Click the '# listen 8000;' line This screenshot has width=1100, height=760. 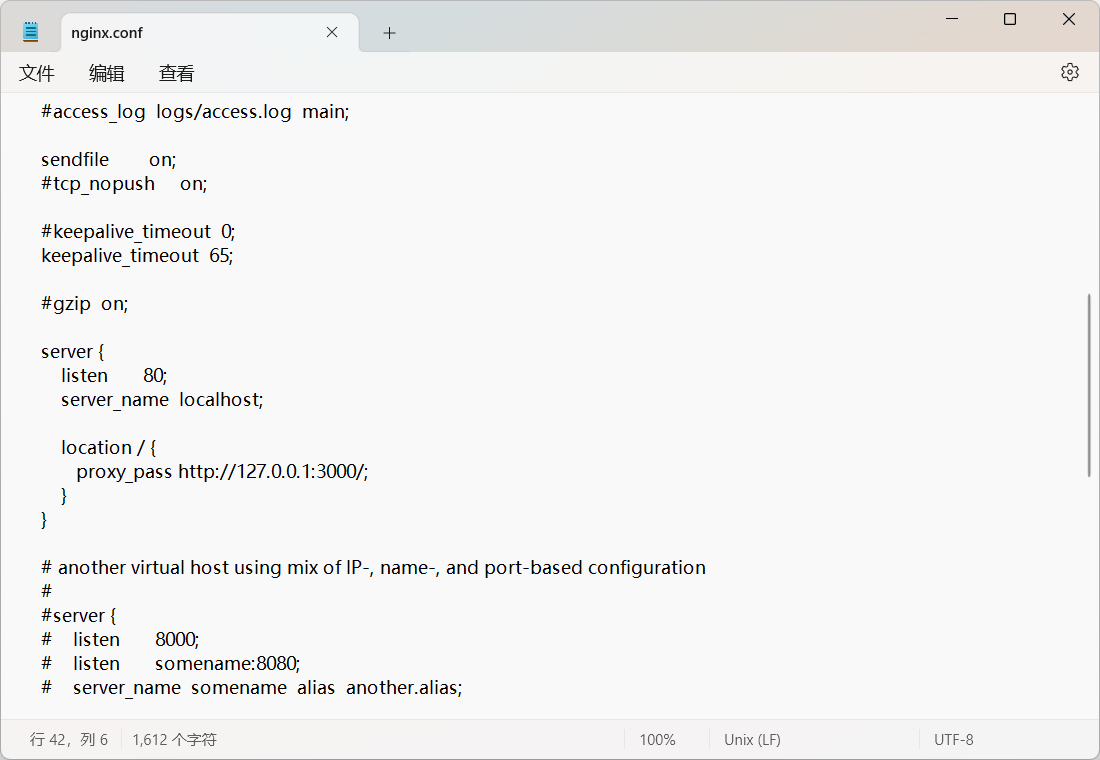[120, 639]
